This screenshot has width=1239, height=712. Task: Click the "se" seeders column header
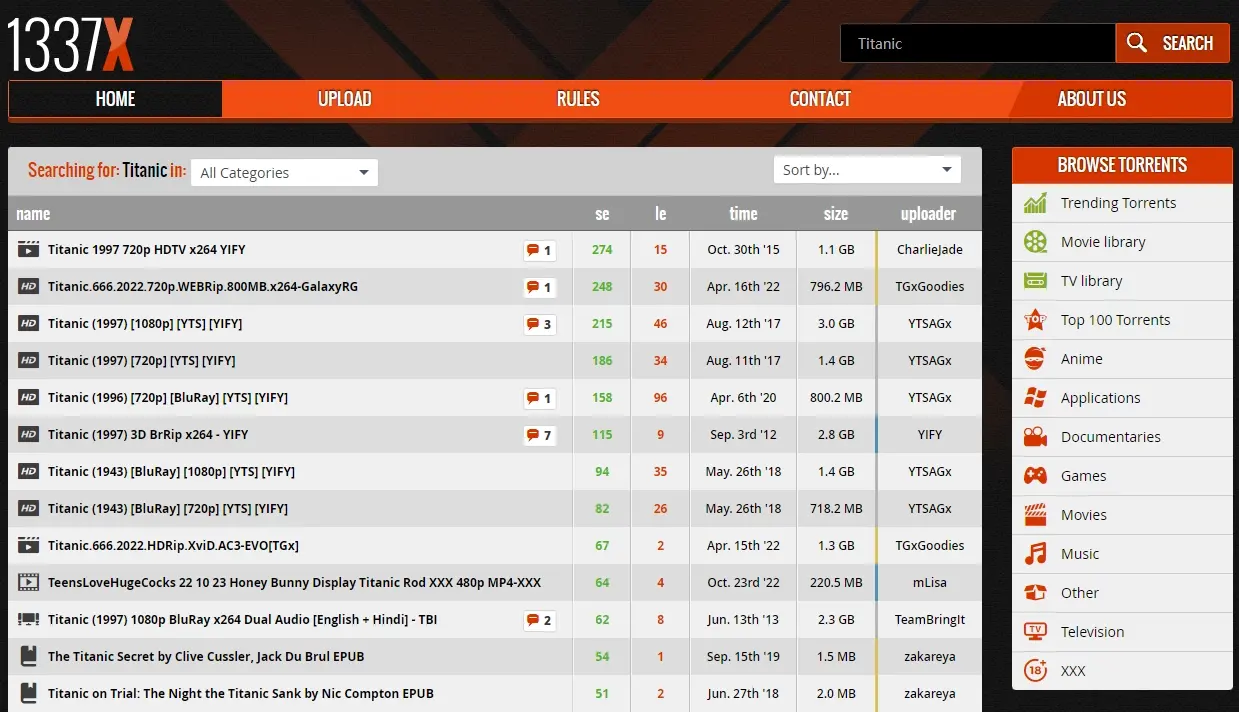click(x=602, y=214)
